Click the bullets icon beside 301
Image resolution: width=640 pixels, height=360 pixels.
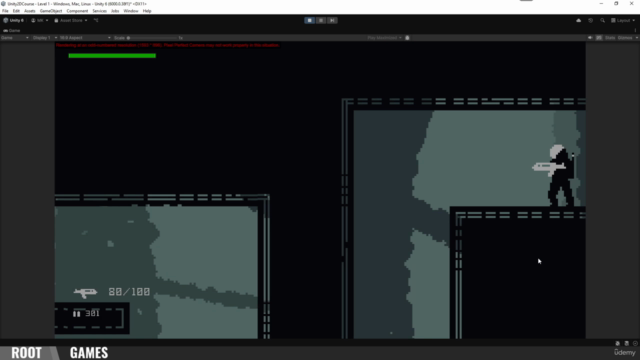pos(76,313)
